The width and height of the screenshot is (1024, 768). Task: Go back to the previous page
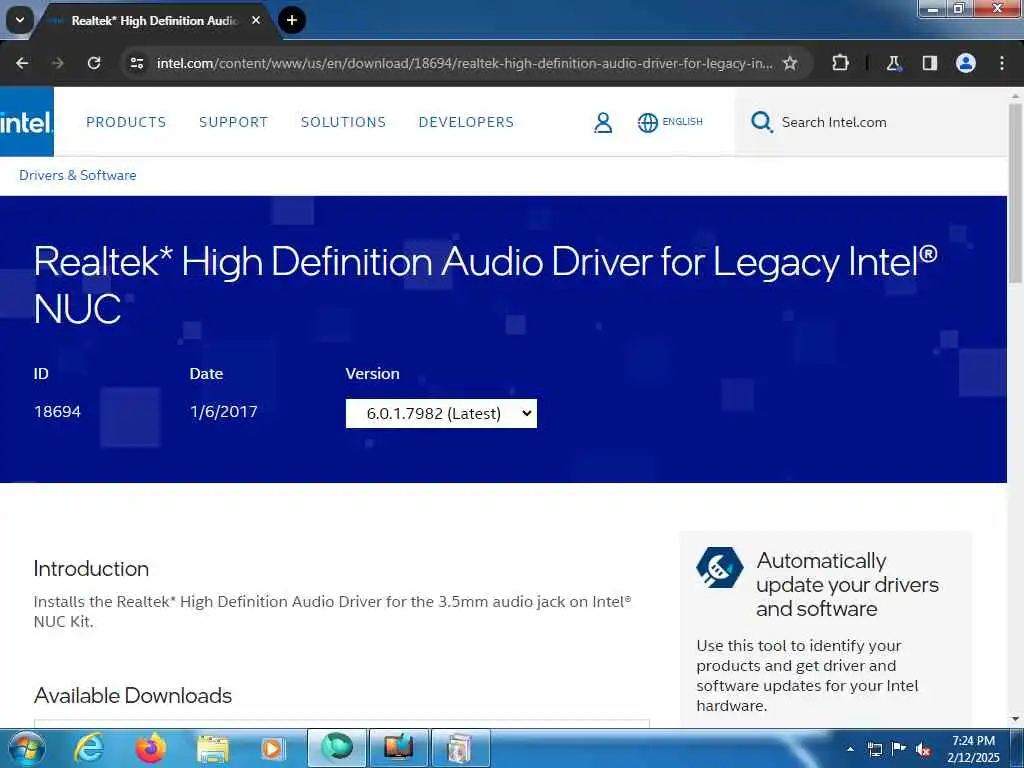click(x=22, y=63)
